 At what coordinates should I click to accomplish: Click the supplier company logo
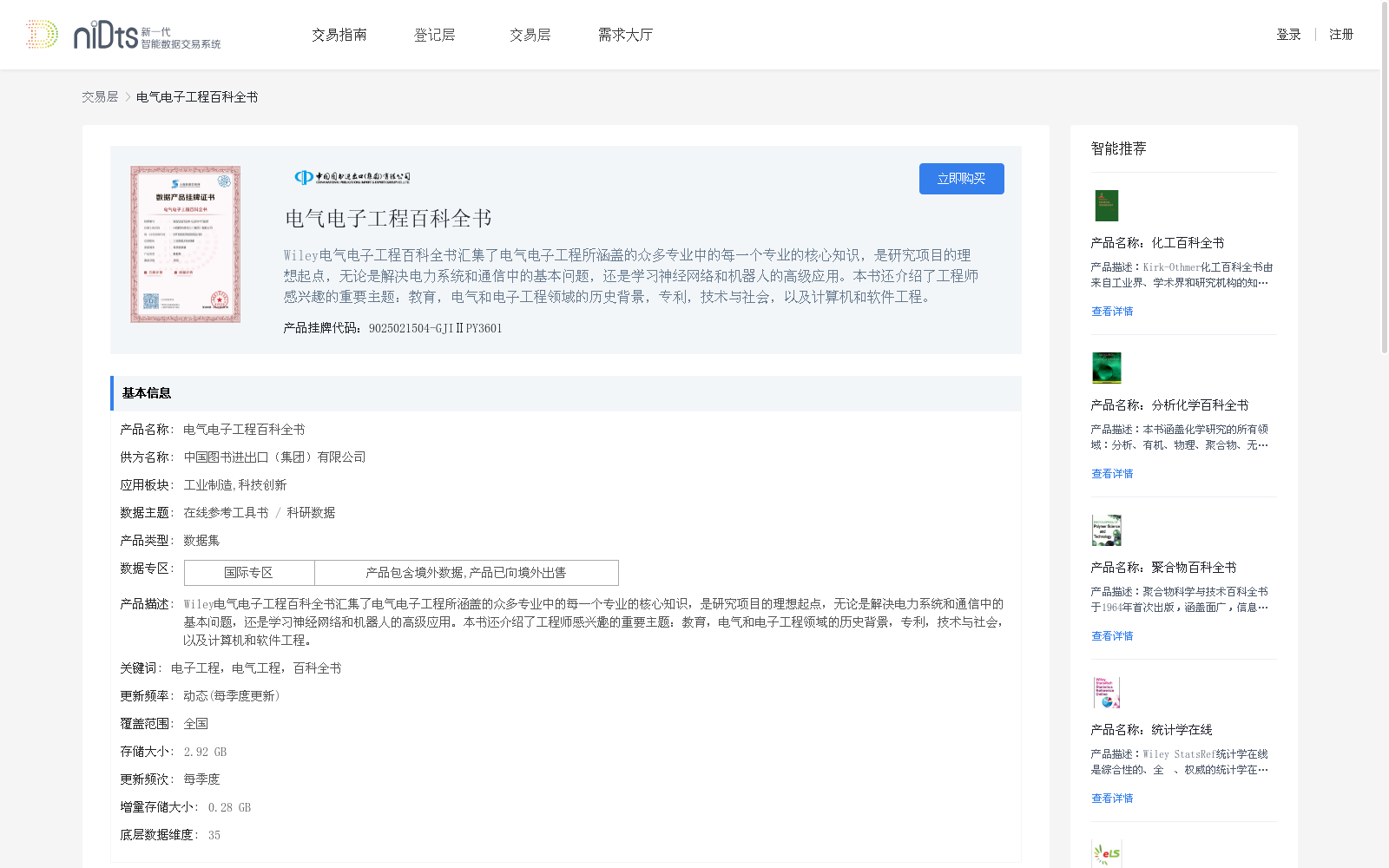point(352,178)
